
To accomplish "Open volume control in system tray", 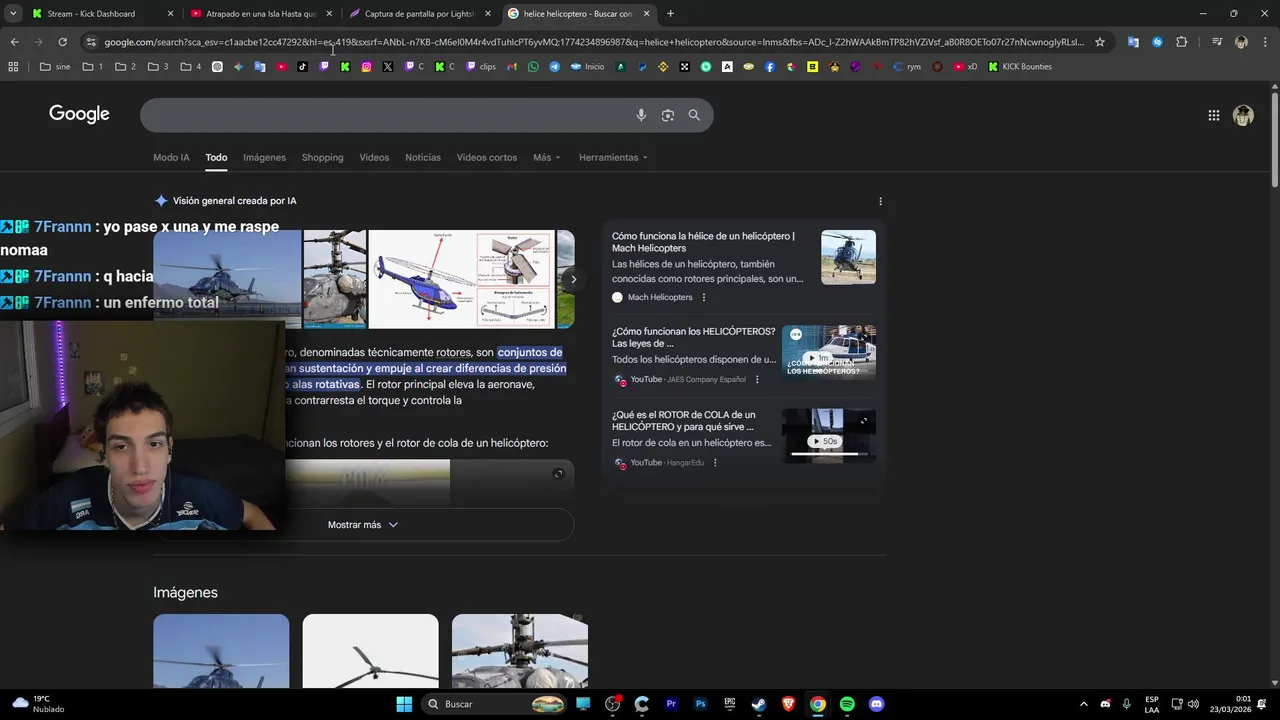I will coord(1193,704).
